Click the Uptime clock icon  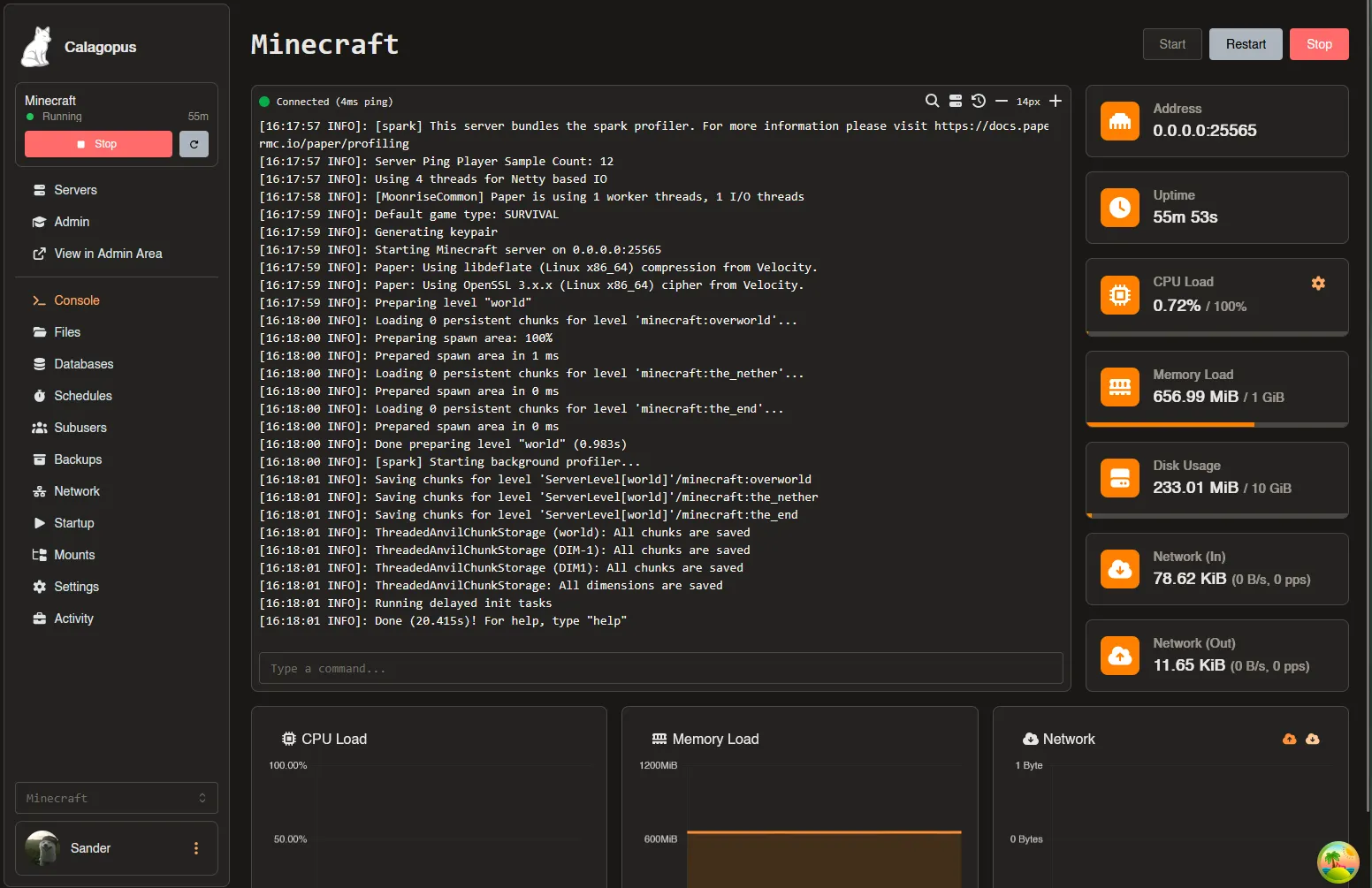[x=1120, y=208]
